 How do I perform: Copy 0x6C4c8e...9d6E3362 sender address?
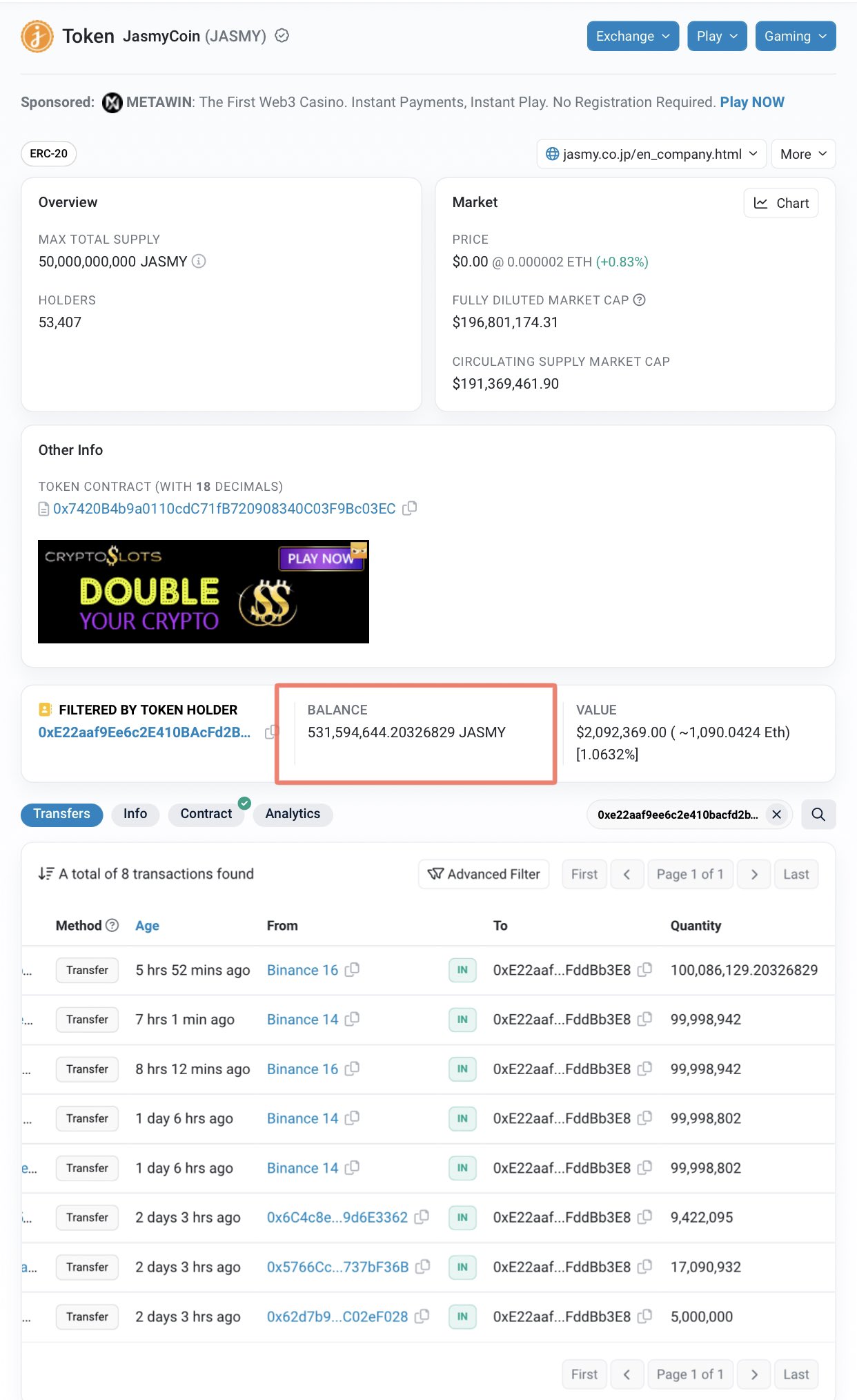pyautogui.click(x=422, y=1217)
